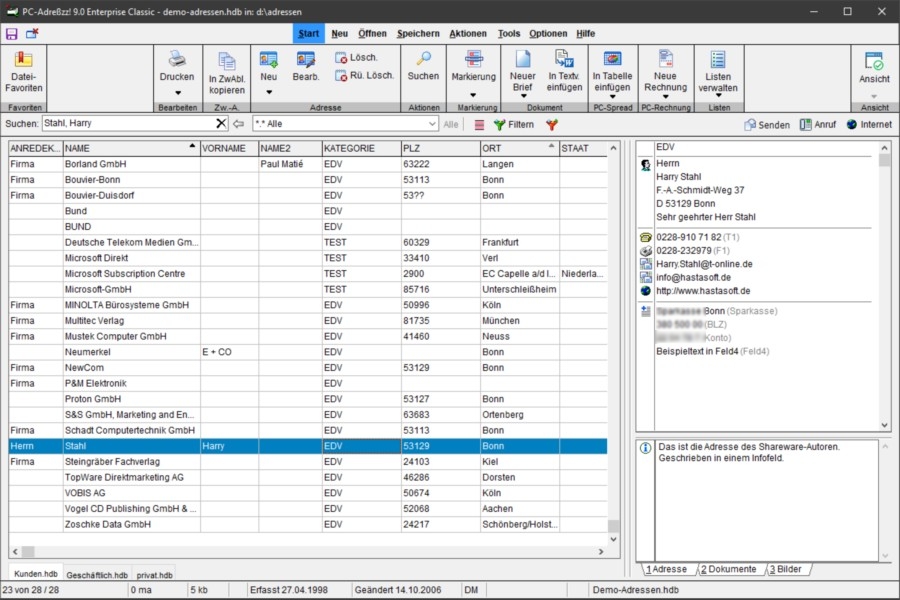Screen dimensions: 900x600
Task: Click Senden button
Action: pos(767,125)
